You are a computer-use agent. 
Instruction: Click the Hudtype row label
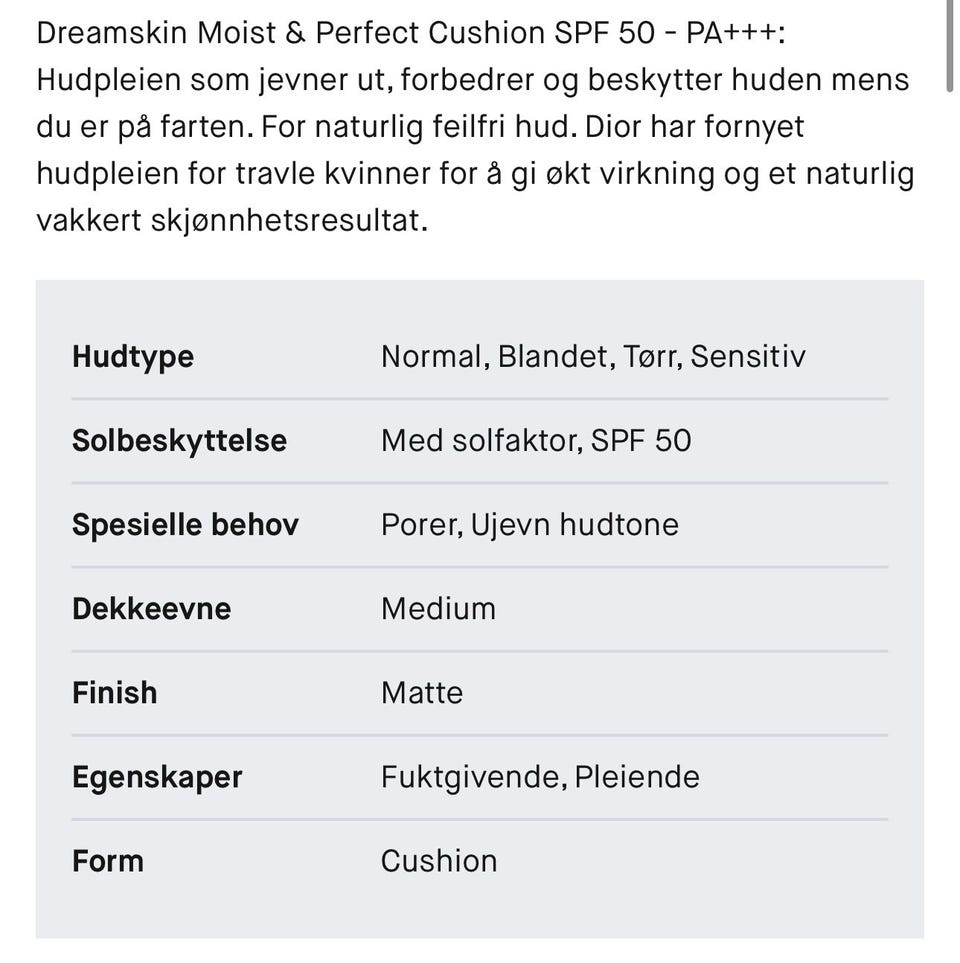(x=133, y=357)
